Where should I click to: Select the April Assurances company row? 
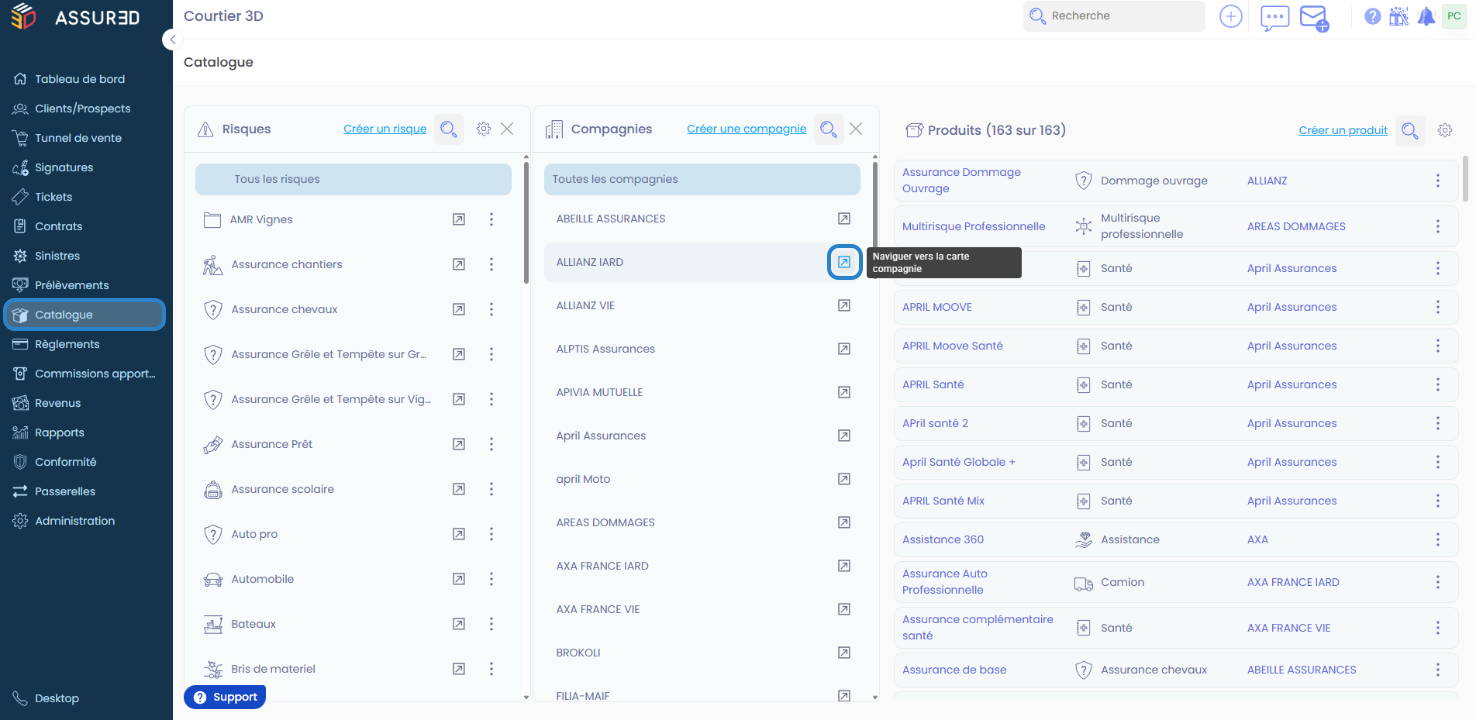704,436
